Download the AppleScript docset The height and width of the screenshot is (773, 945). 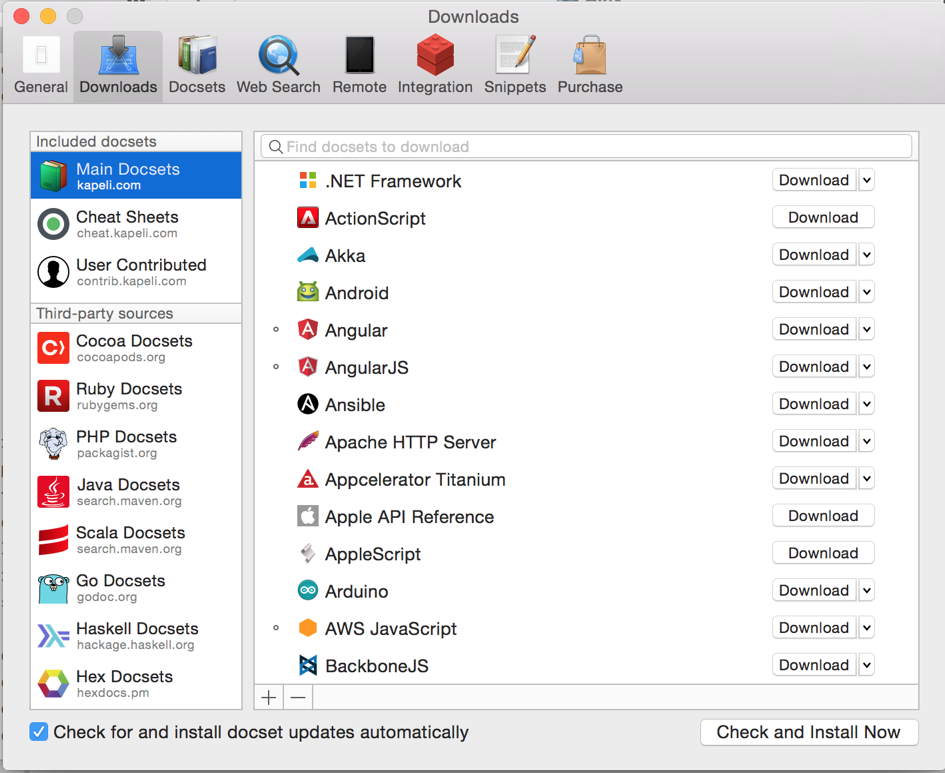pos(823,553)
